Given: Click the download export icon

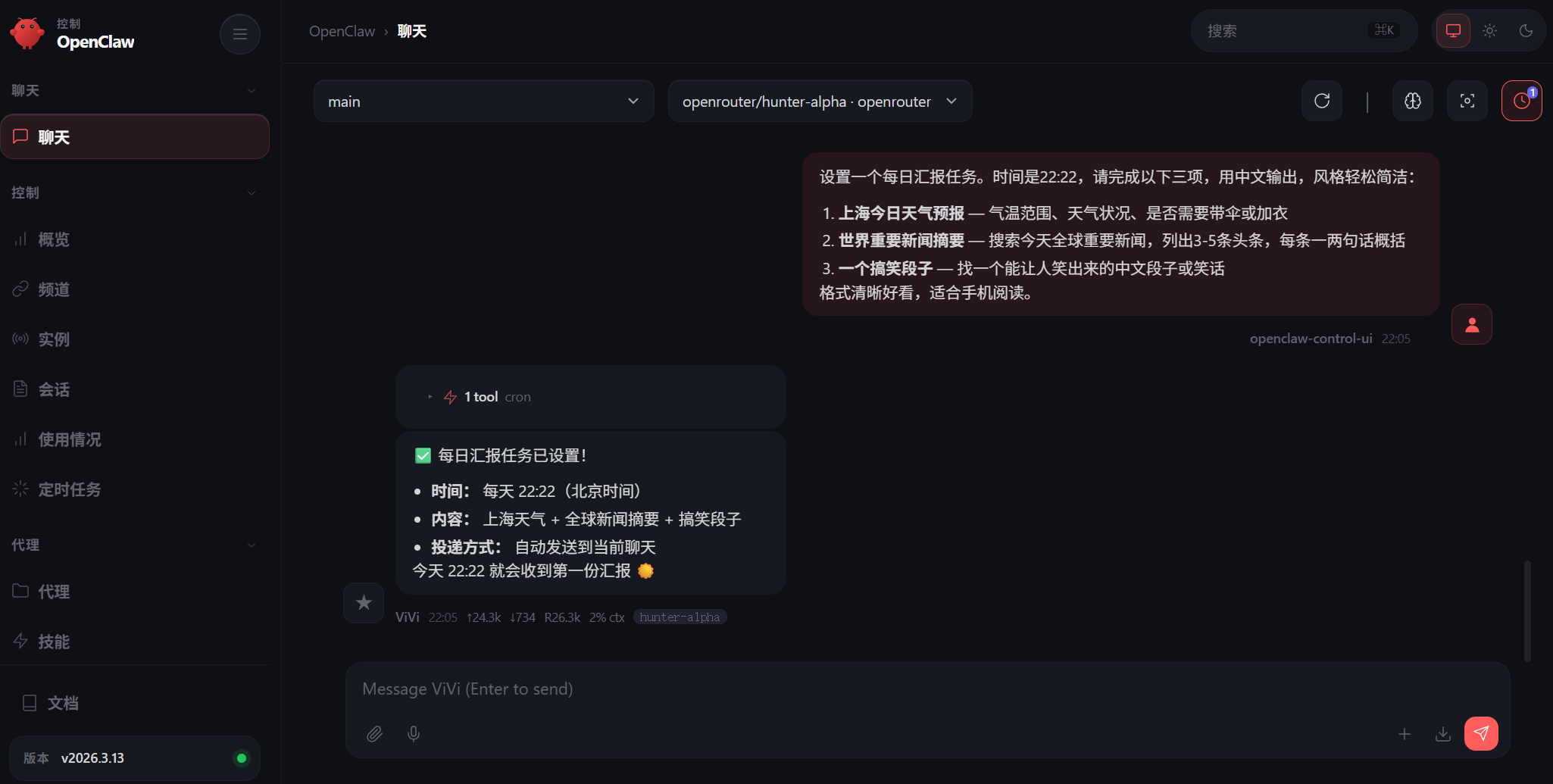Looking at the screenshot, I should pyautogui.click(x=1443, y=733).
